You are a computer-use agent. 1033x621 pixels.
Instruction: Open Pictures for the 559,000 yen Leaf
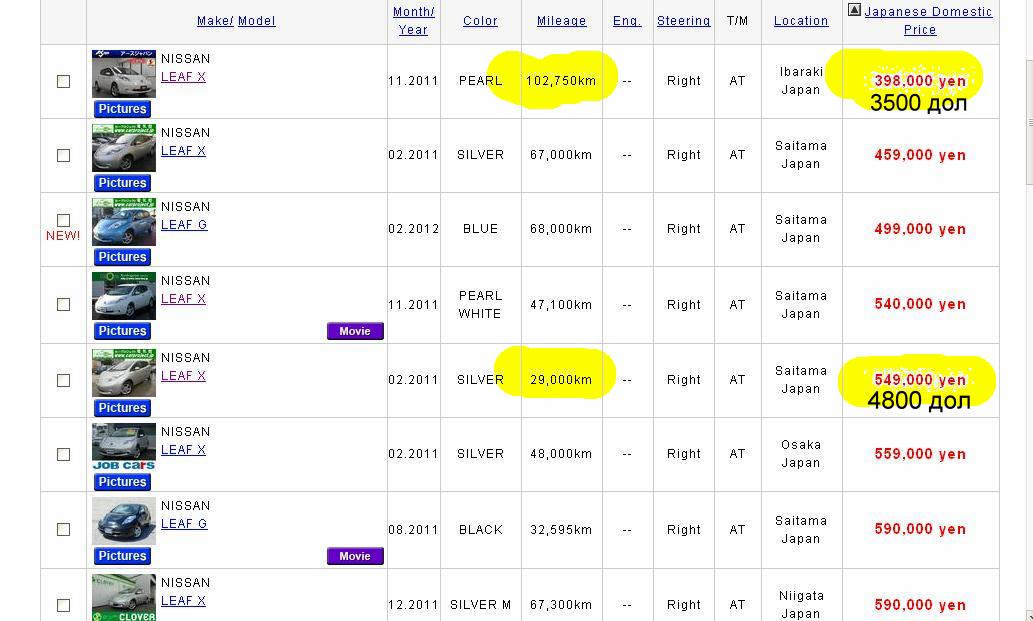[x=123, y=482]
